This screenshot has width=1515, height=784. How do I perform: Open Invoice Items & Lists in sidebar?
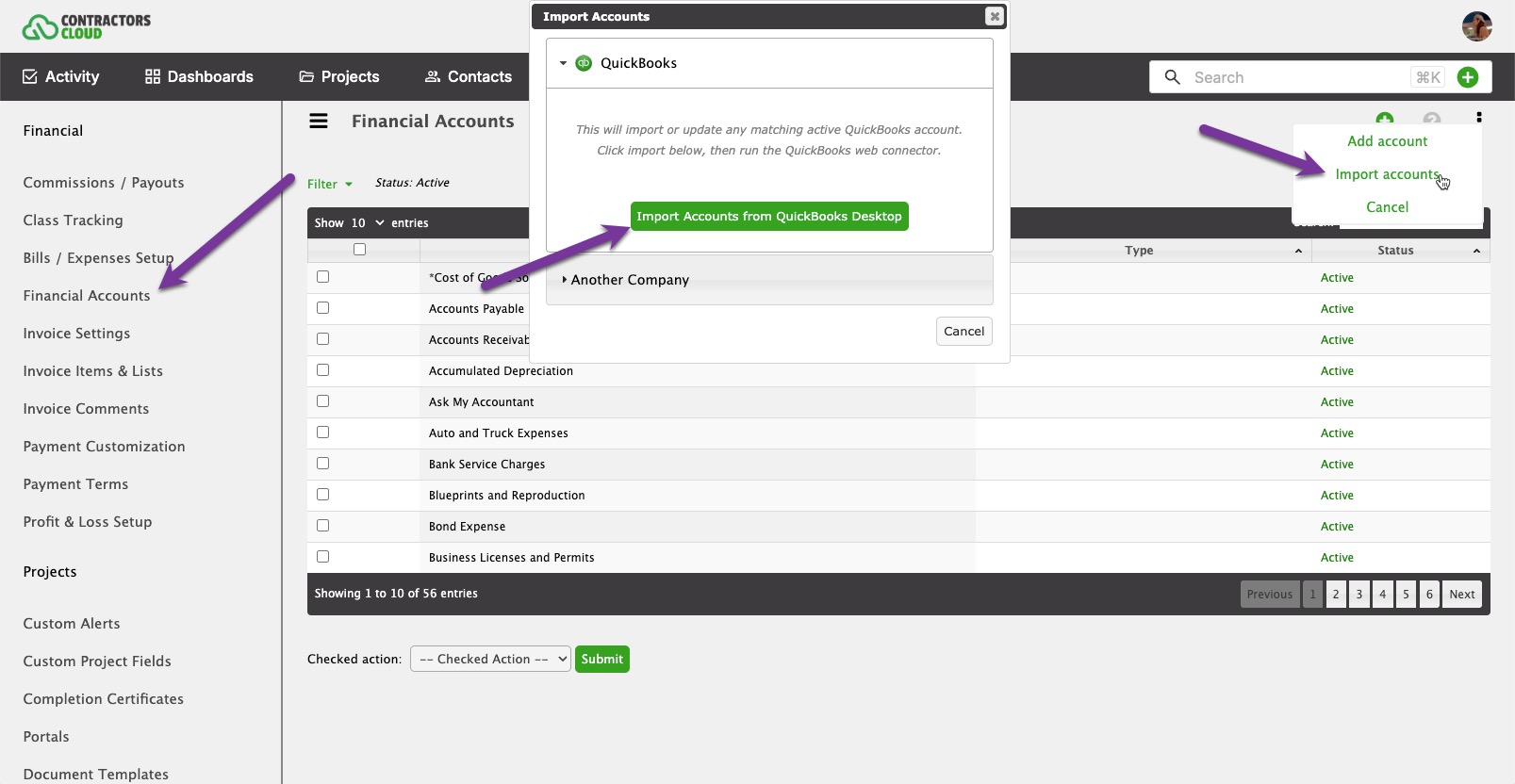tap(92, 371)
